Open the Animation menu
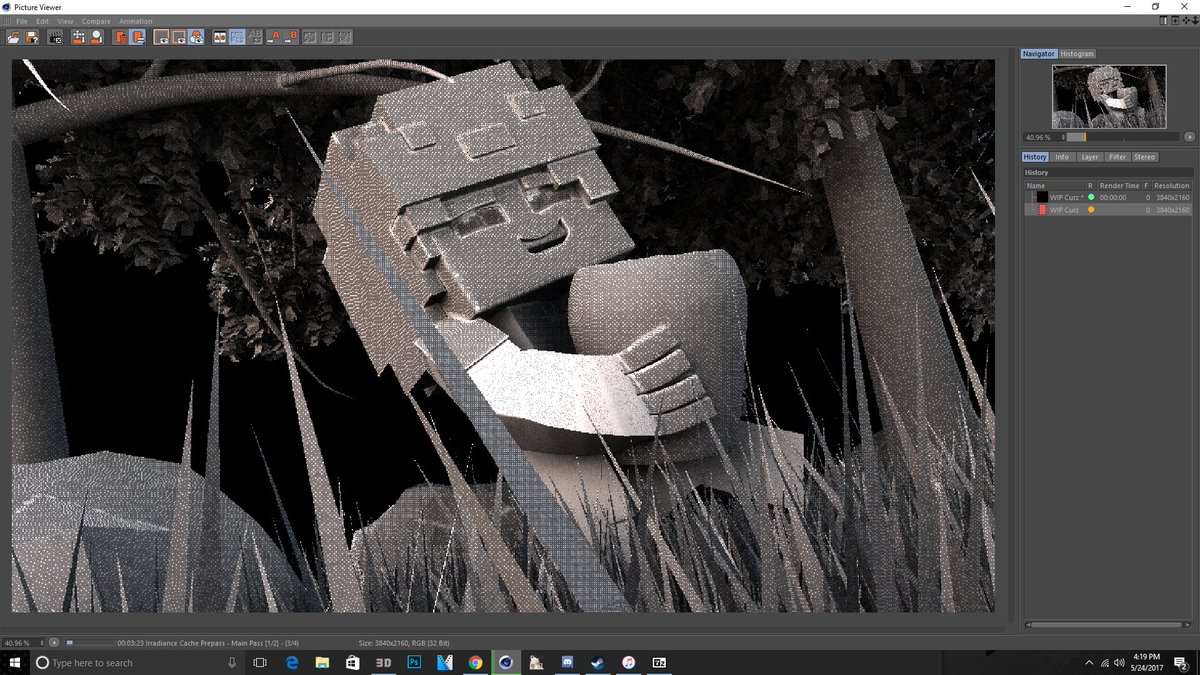 point(136,21)
